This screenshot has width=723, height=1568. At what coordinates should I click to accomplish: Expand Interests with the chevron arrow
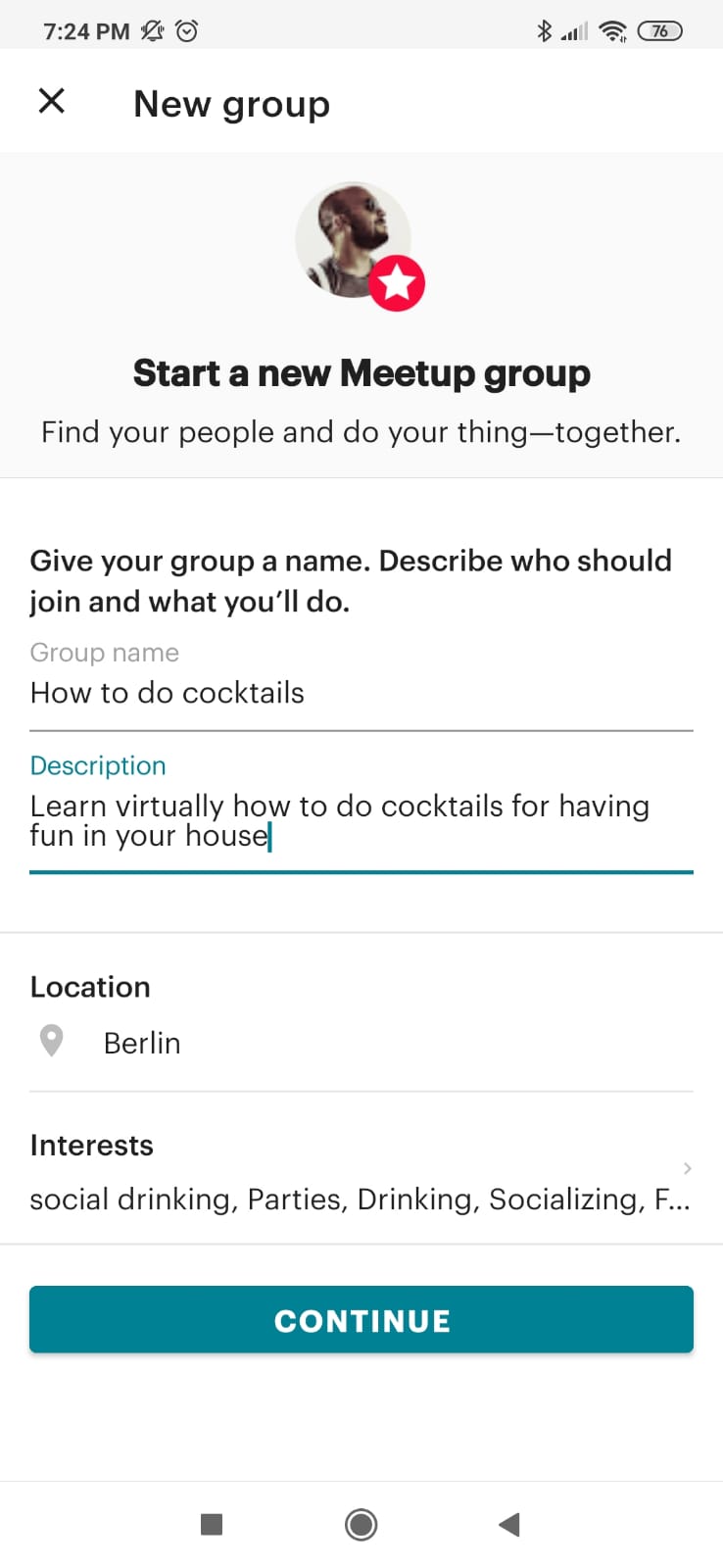pyautogui.click(x=688, y=1167)
